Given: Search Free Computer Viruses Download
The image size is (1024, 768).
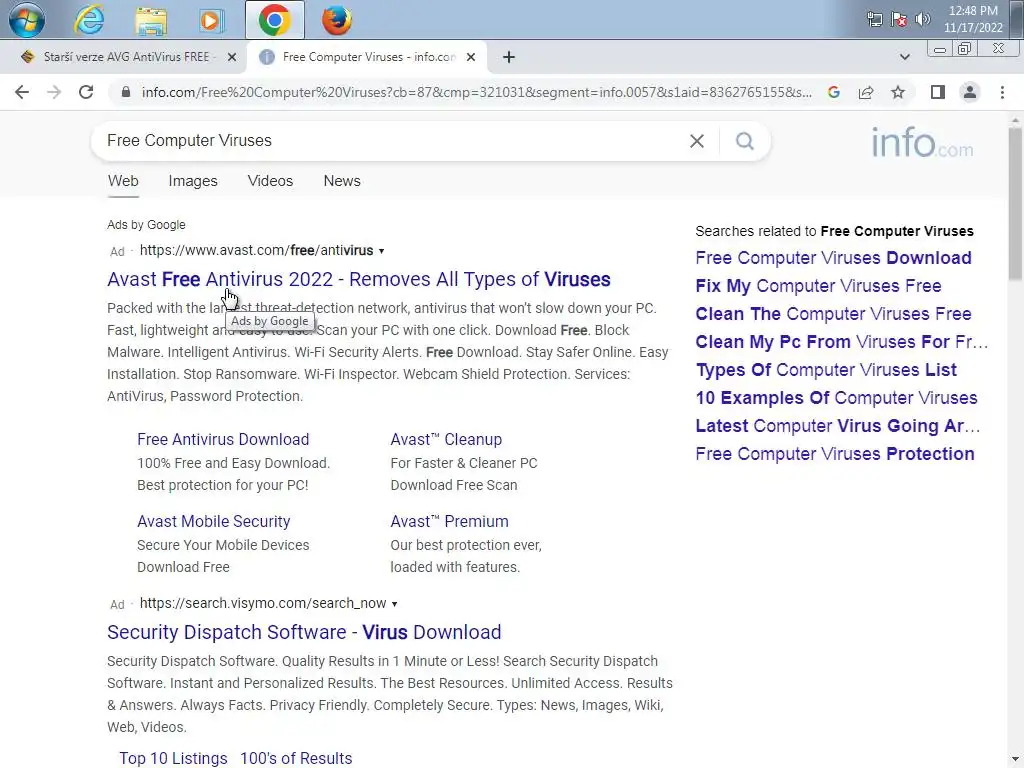Looking at the screenshot, I should pyautogui.click(x=833, y=258).
